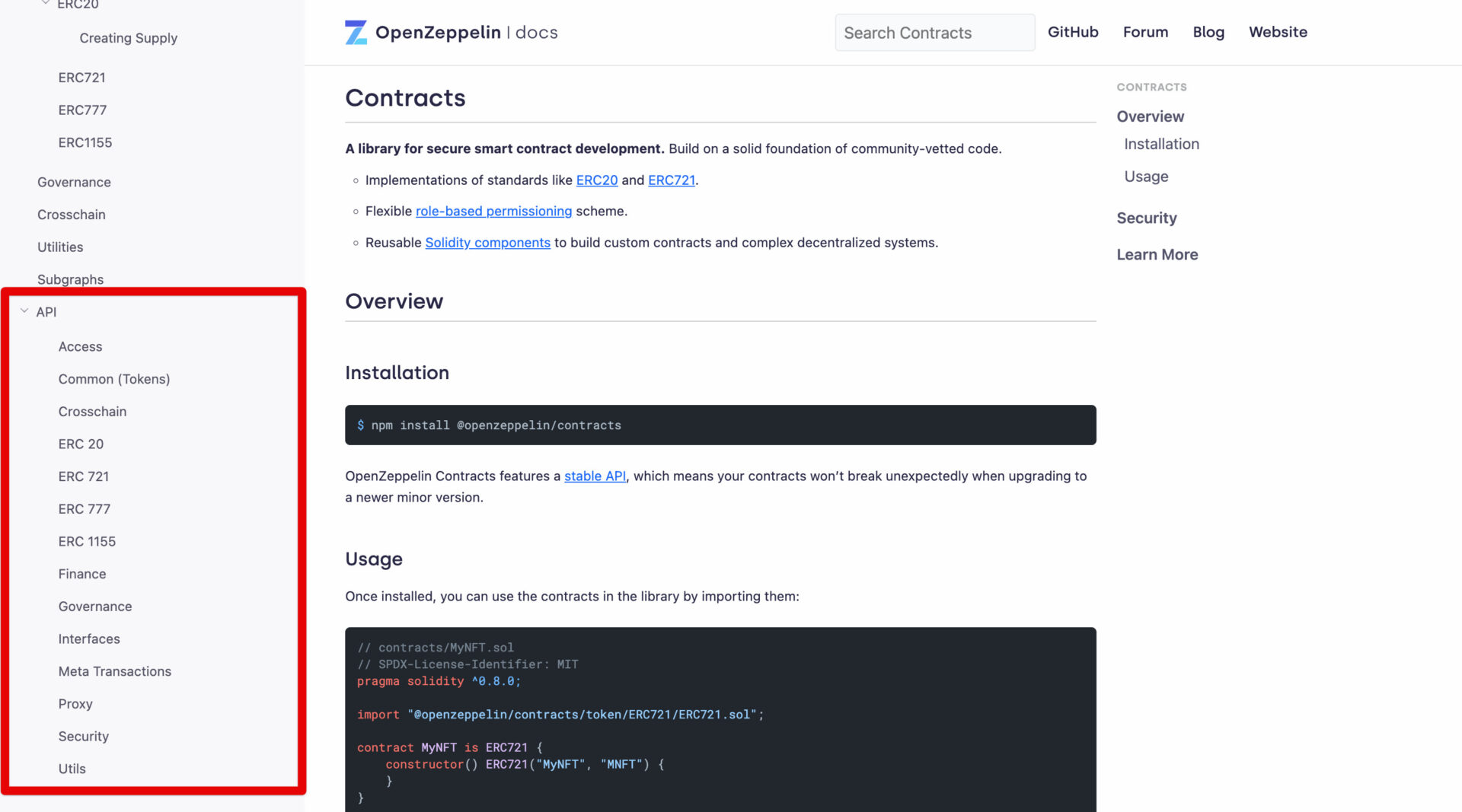Image resolution: width=1462 pixels, height=812 pixels.
Task: Open the Solidity components link
Action: (487, 243)
